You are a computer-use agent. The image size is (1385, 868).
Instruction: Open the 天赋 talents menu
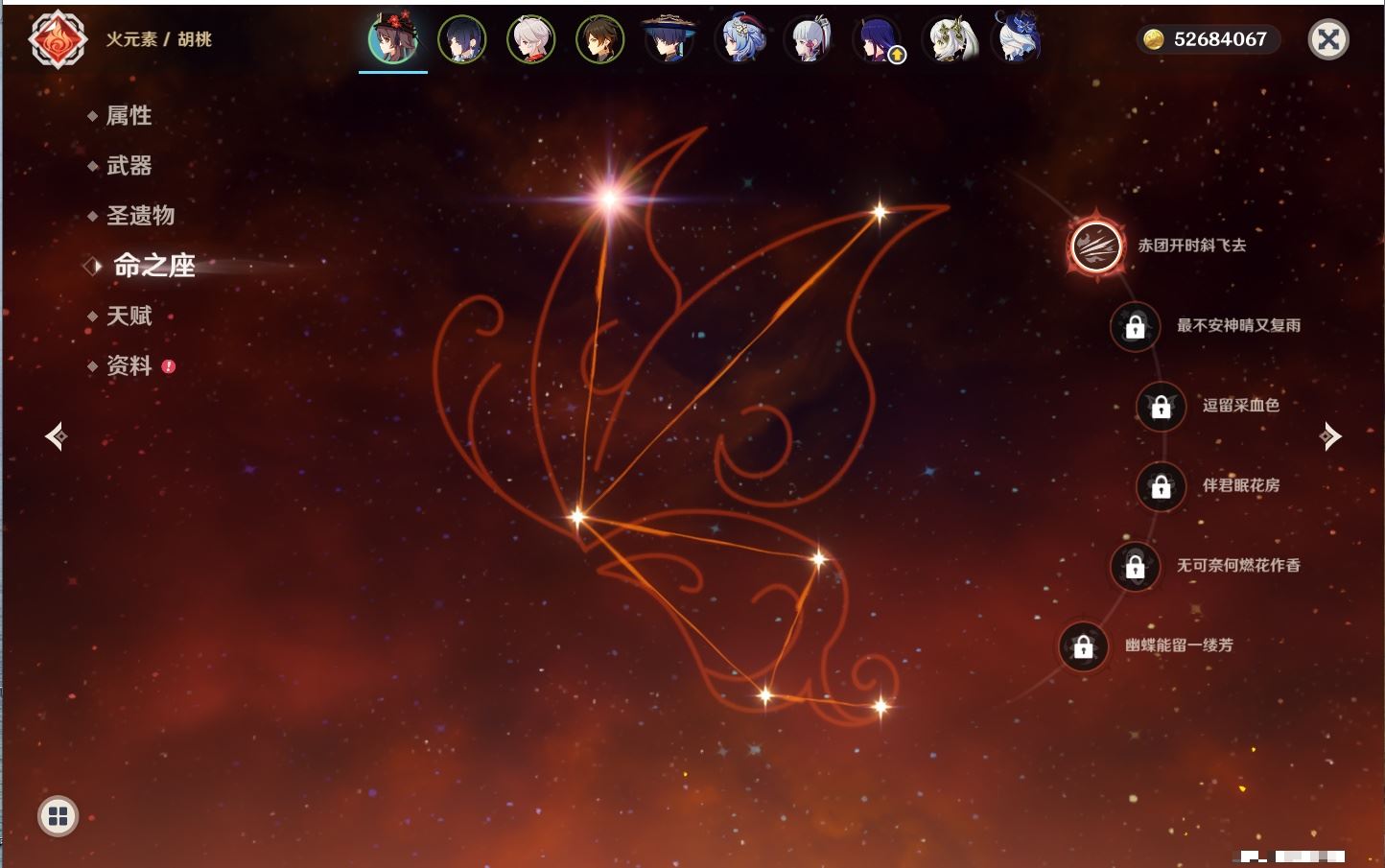(x=129, y=316)
